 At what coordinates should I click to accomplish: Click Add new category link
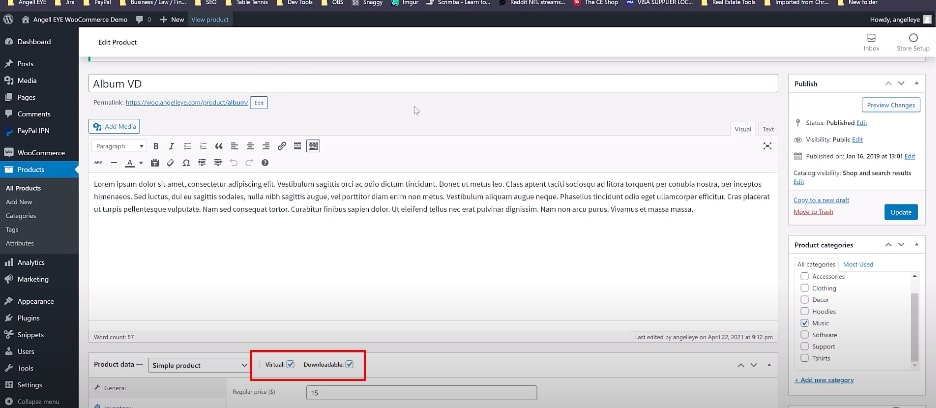coord(824,380)
